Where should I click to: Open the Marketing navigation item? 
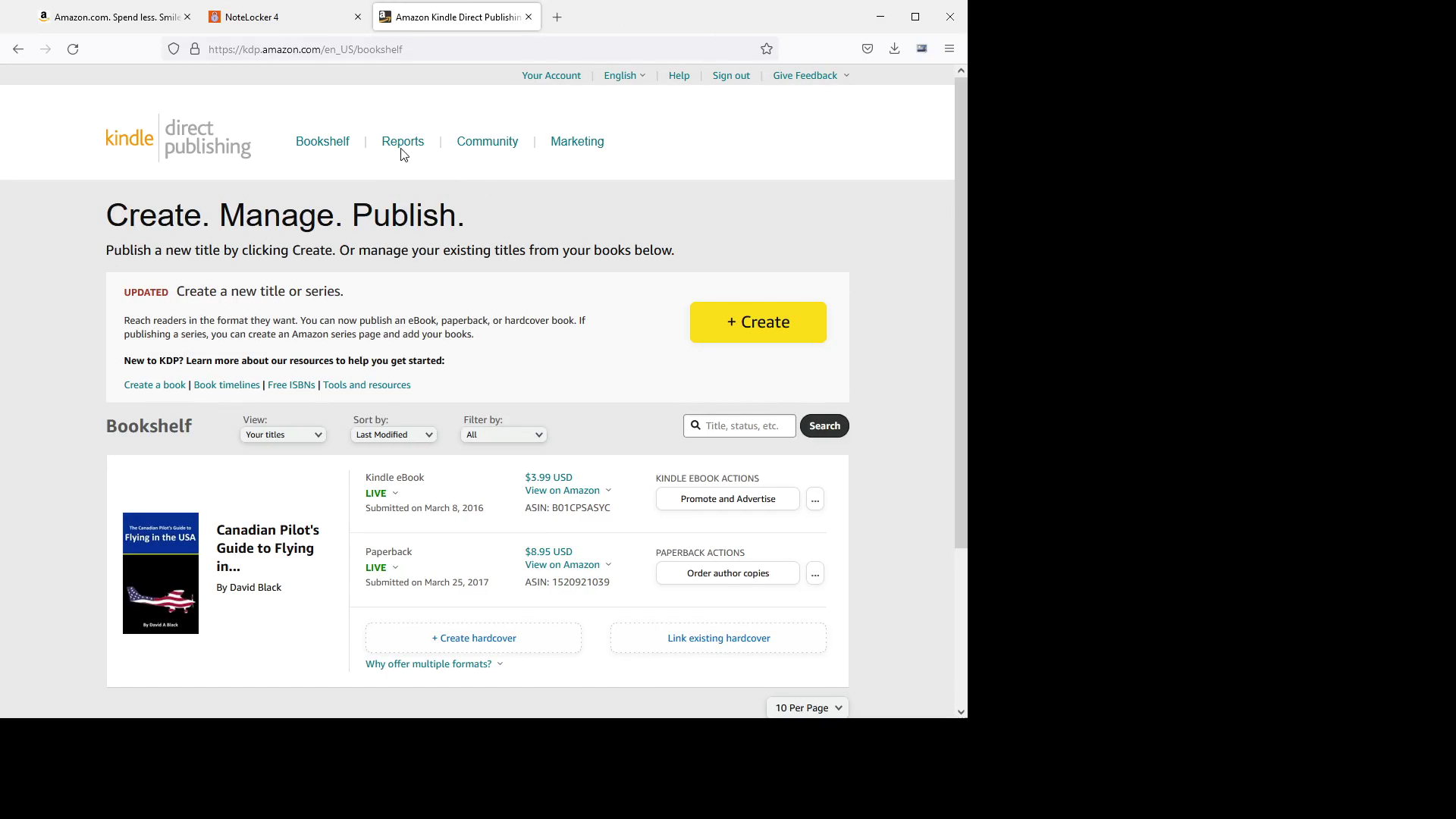pos(577,142)
